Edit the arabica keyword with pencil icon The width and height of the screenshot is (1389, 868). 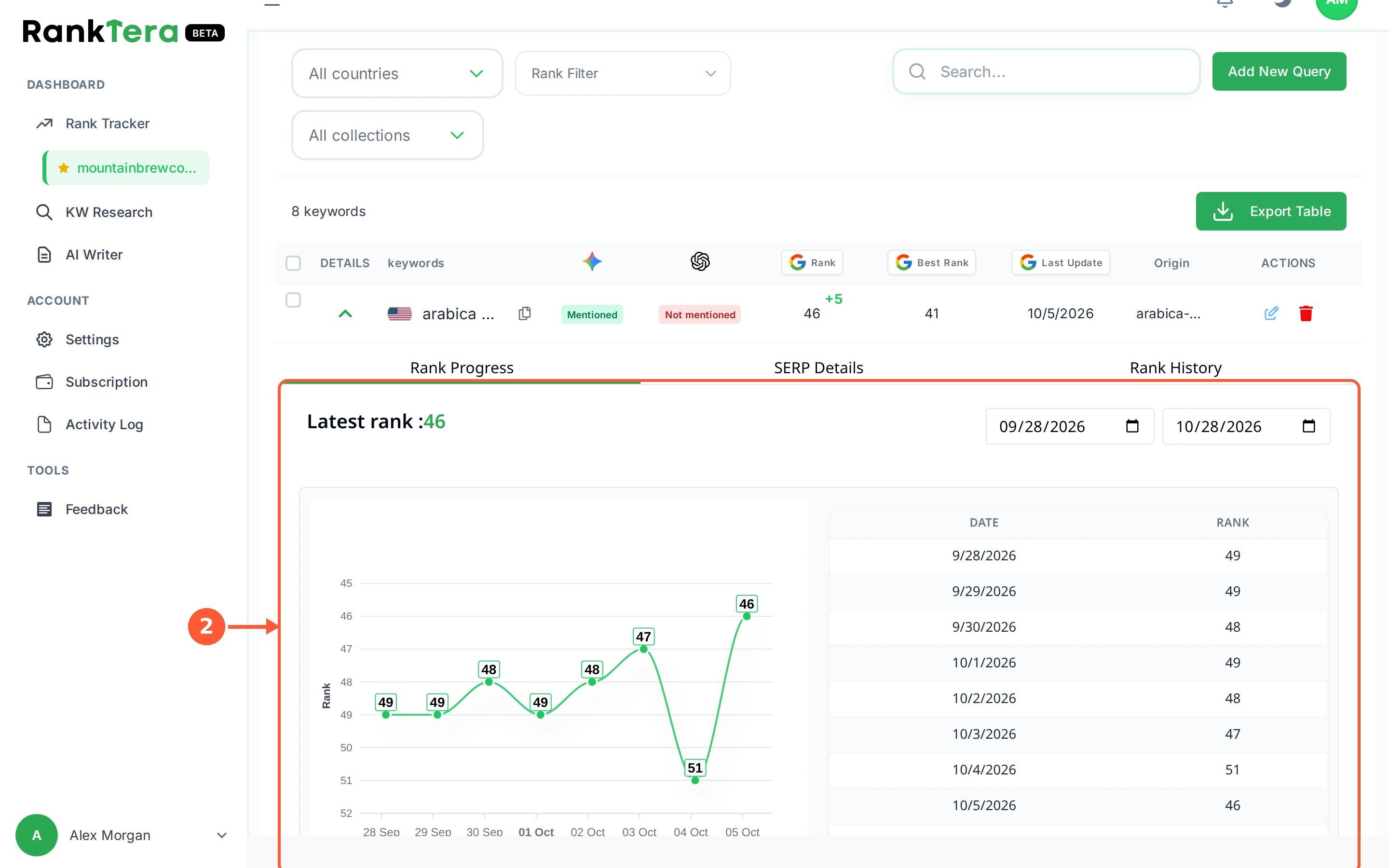[1271, 313]
